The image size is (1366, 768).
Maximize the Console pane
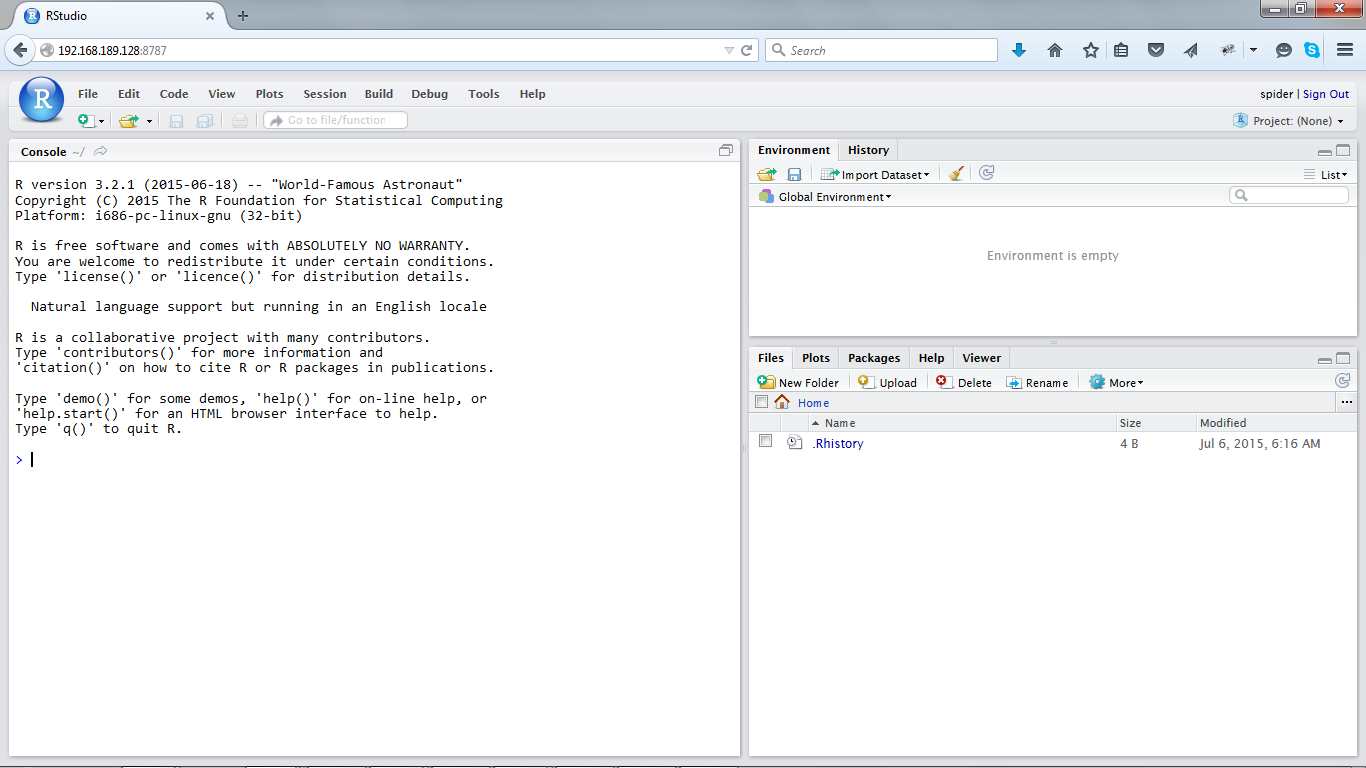click(726, 151)
